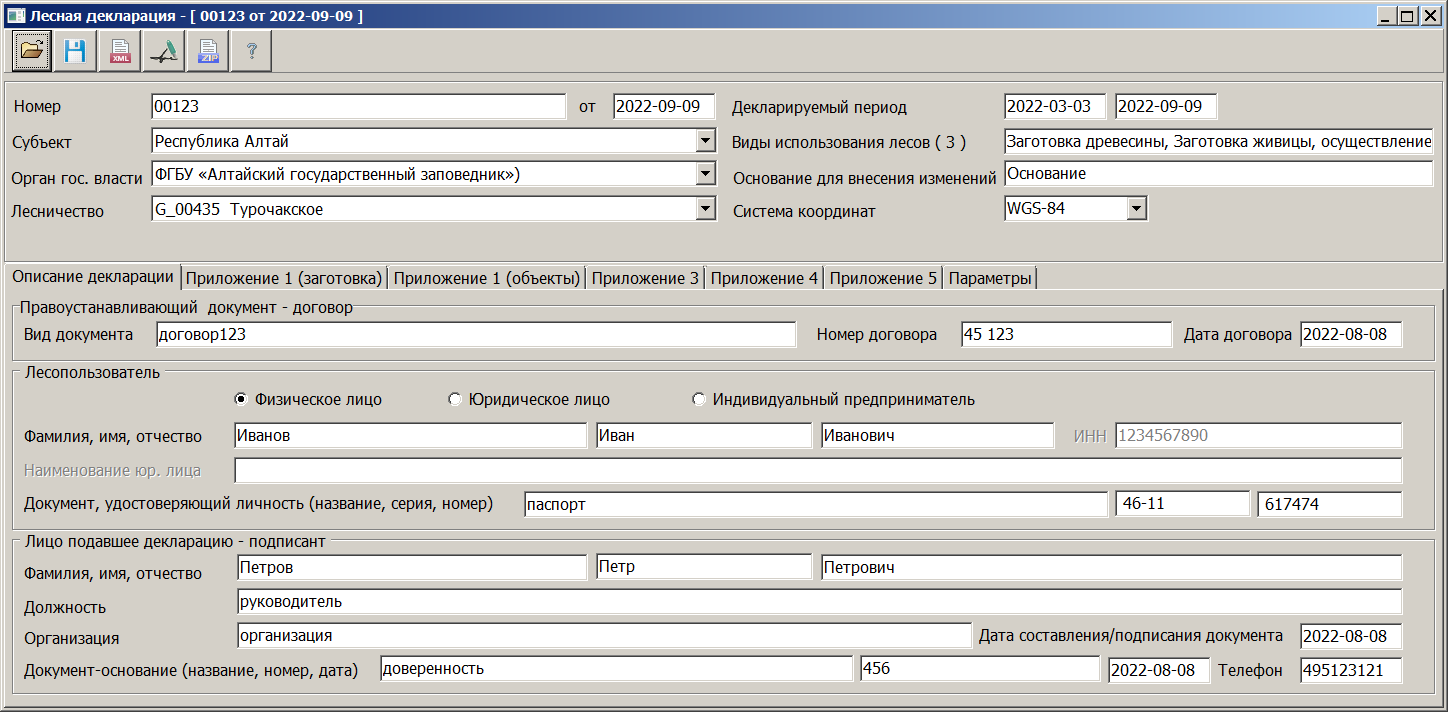Image resolution: width=1448 pixels, height=712 pixels.
Task: Open a declaration file with the folder icon
Action: point(32,51)
